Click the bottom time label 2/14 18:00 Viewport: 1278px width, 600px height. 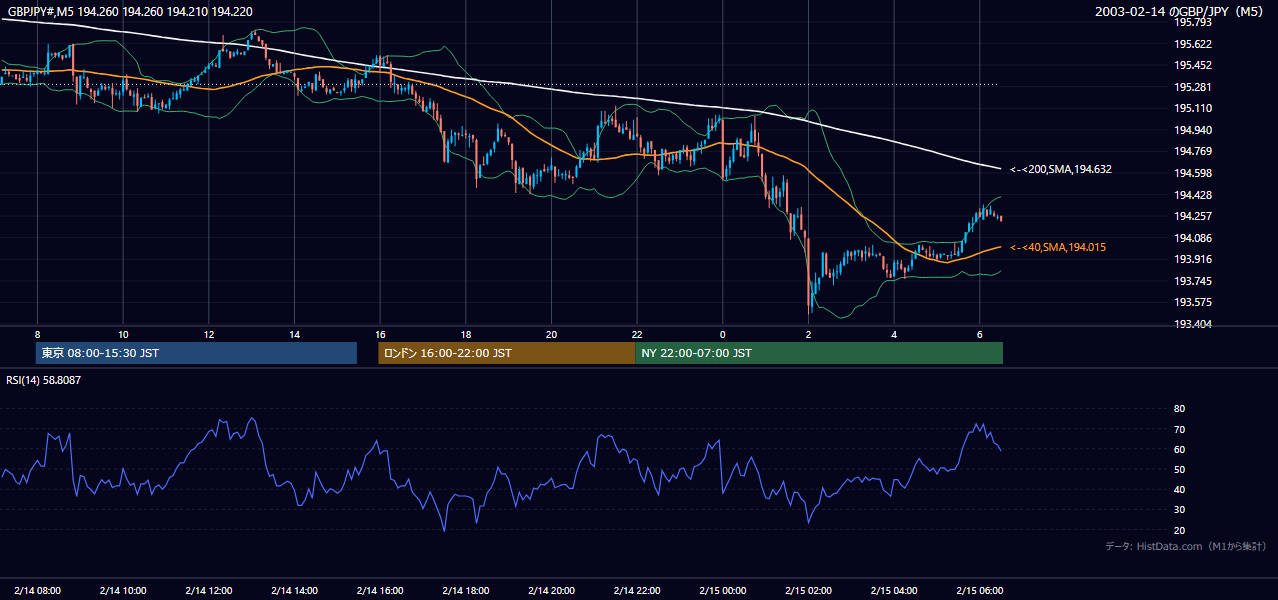466,590
